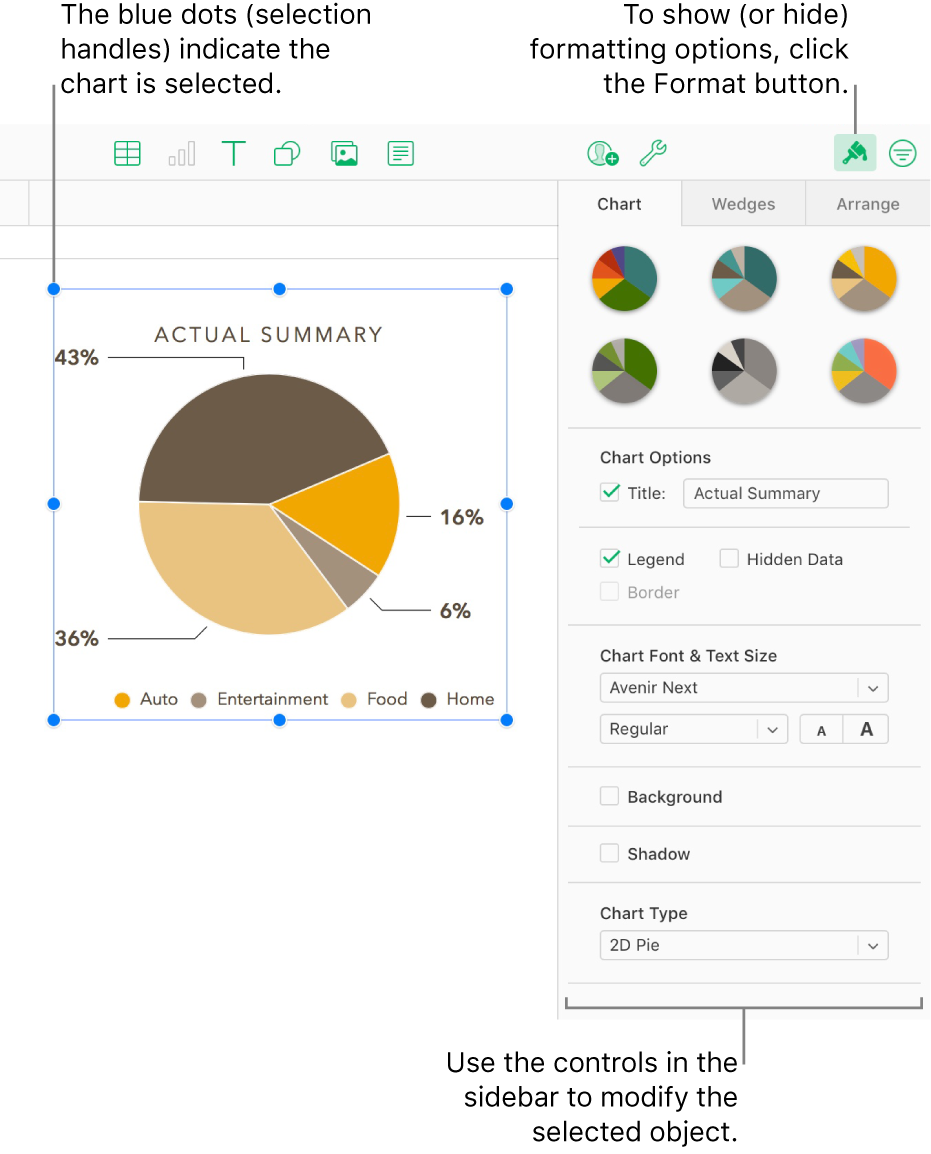Apply the orange and tan pie style
Image resolution: width=931 pixels, height=1154 pixels.
(x=864, y=278)
